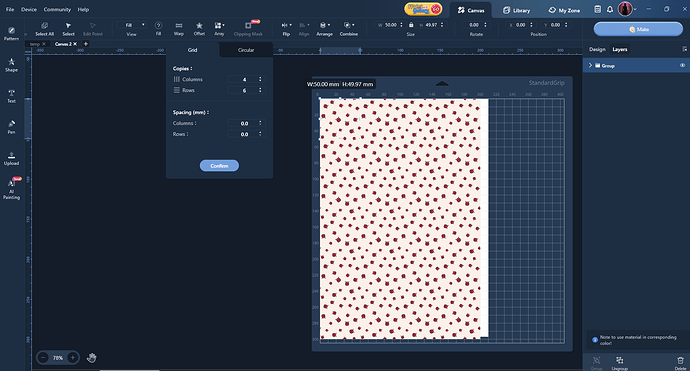Open the Pattern tool in left sidebar
The height and width of the screenshot is (371, 690).
pyautogui.click(x=11, y=33)
